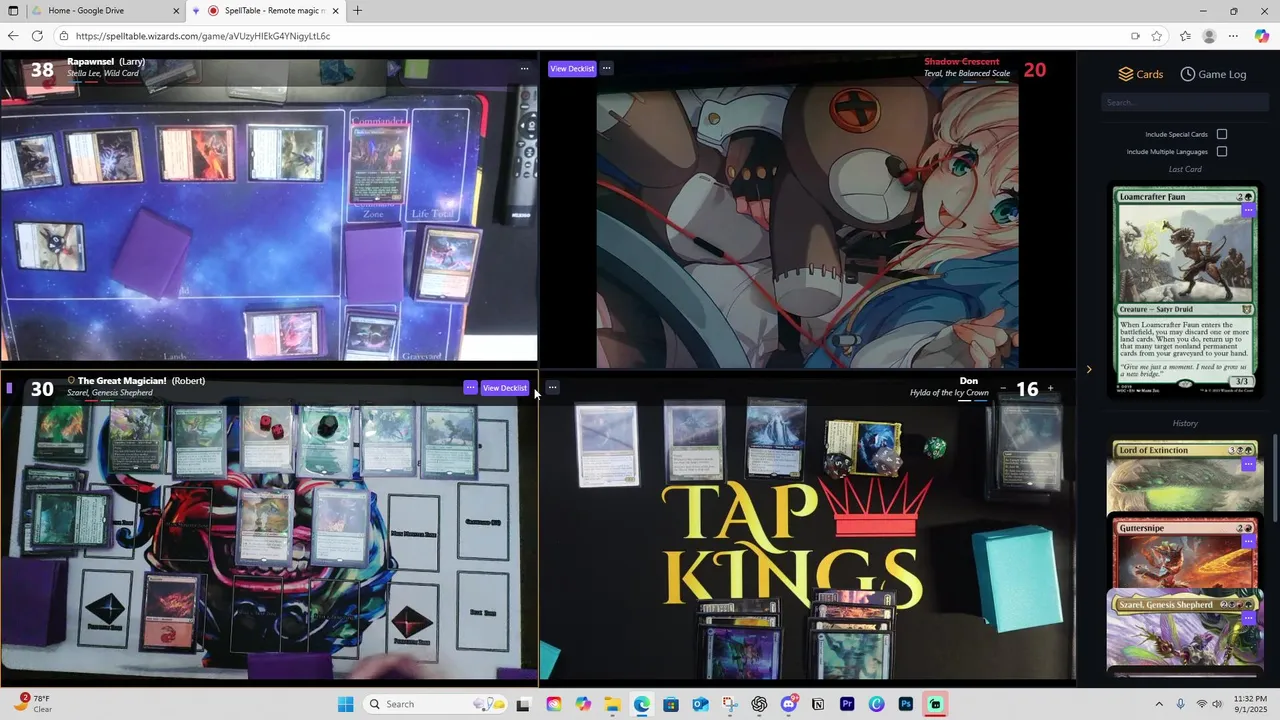Open weather widget showing 78°F Clear

tap(33, 703)
